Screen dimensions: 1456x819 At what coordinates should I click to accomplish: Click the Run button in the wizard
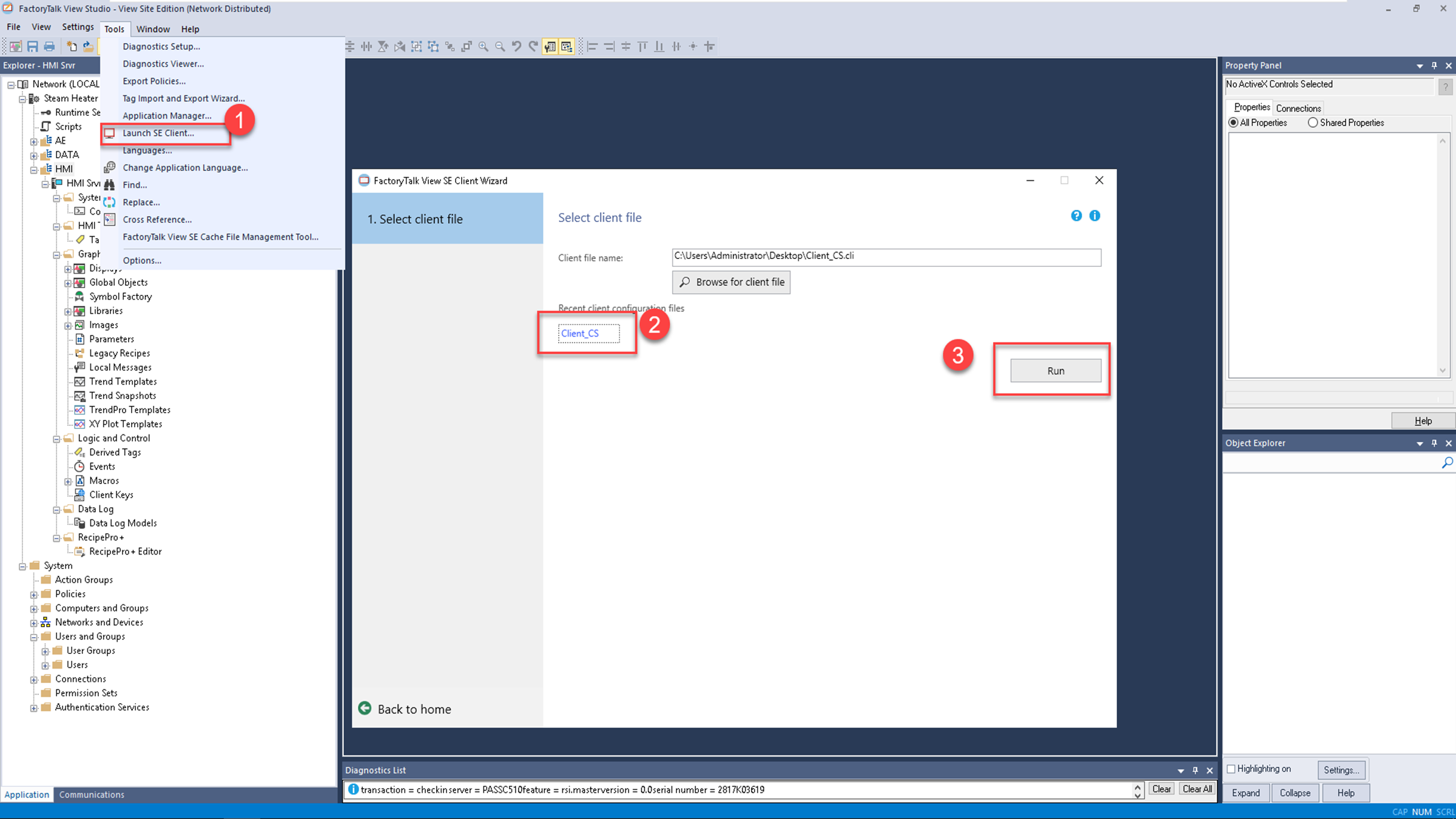point(1056,371)
